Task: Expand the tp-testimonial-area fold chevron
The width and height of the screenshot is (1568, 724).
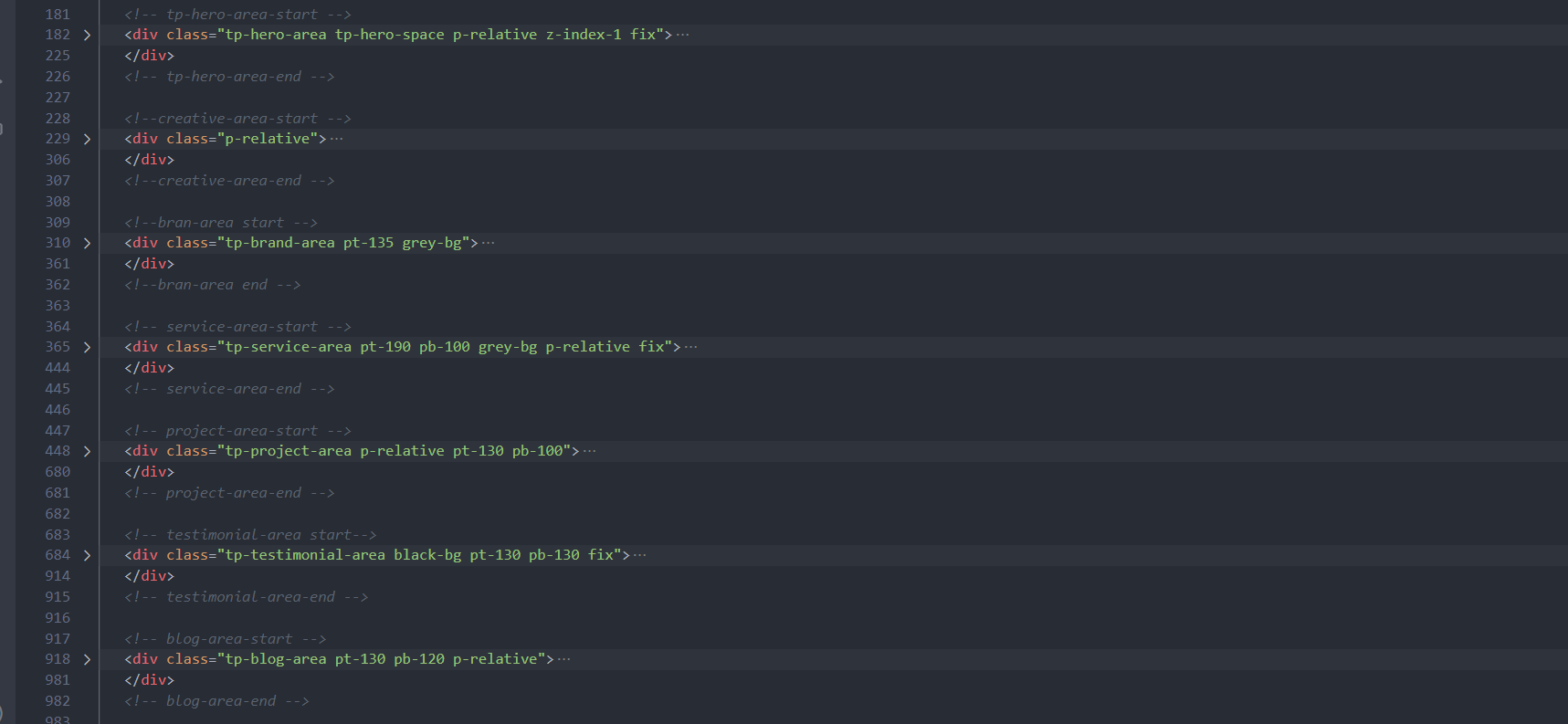Action: 88,555
